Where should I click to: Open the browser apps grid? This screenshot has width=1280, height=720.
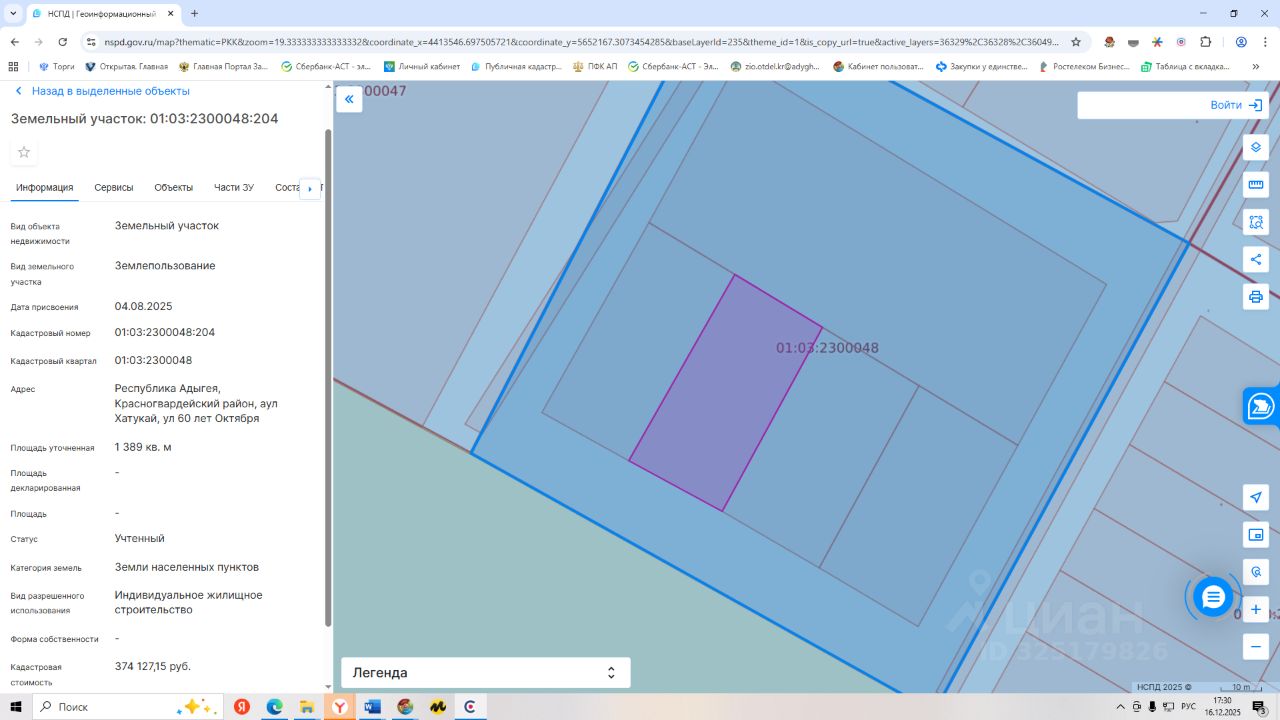[x=13, y=67]
